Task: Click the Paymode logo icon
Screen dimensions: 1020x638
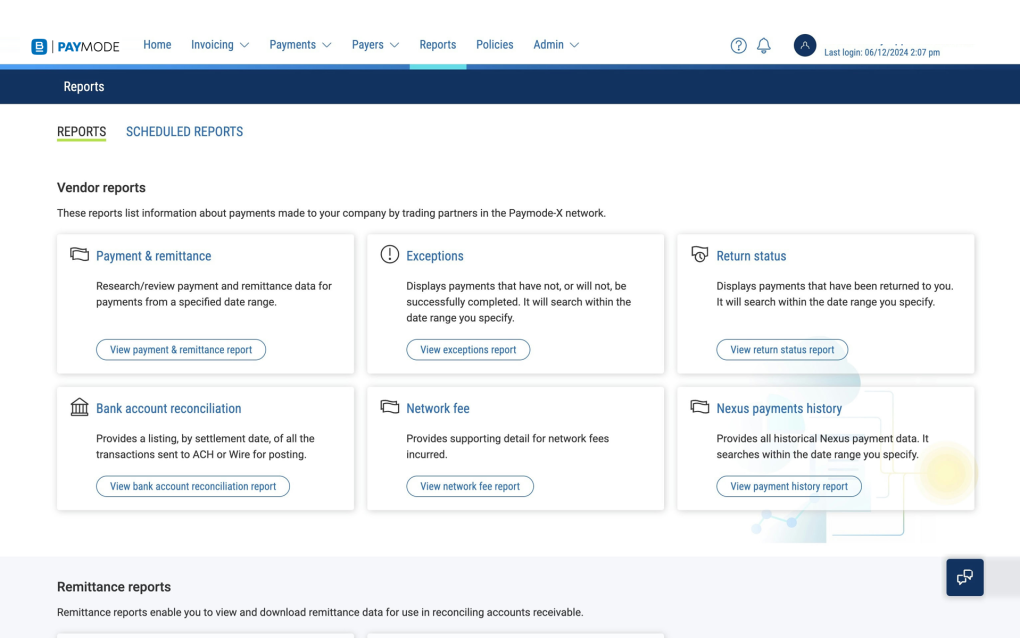Action: [x=39, y=46]
